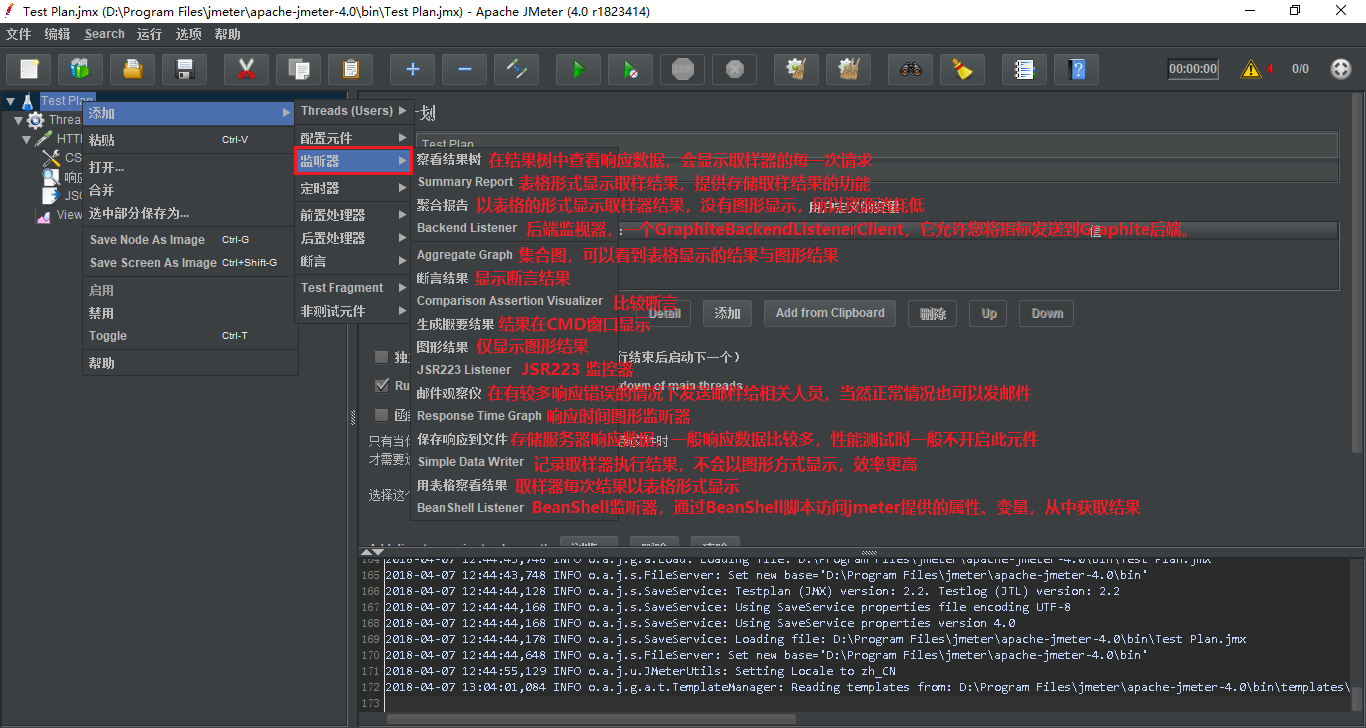Click the Clear broom icon
This screenshot has width=1366, height=728.
pos(796,69)
